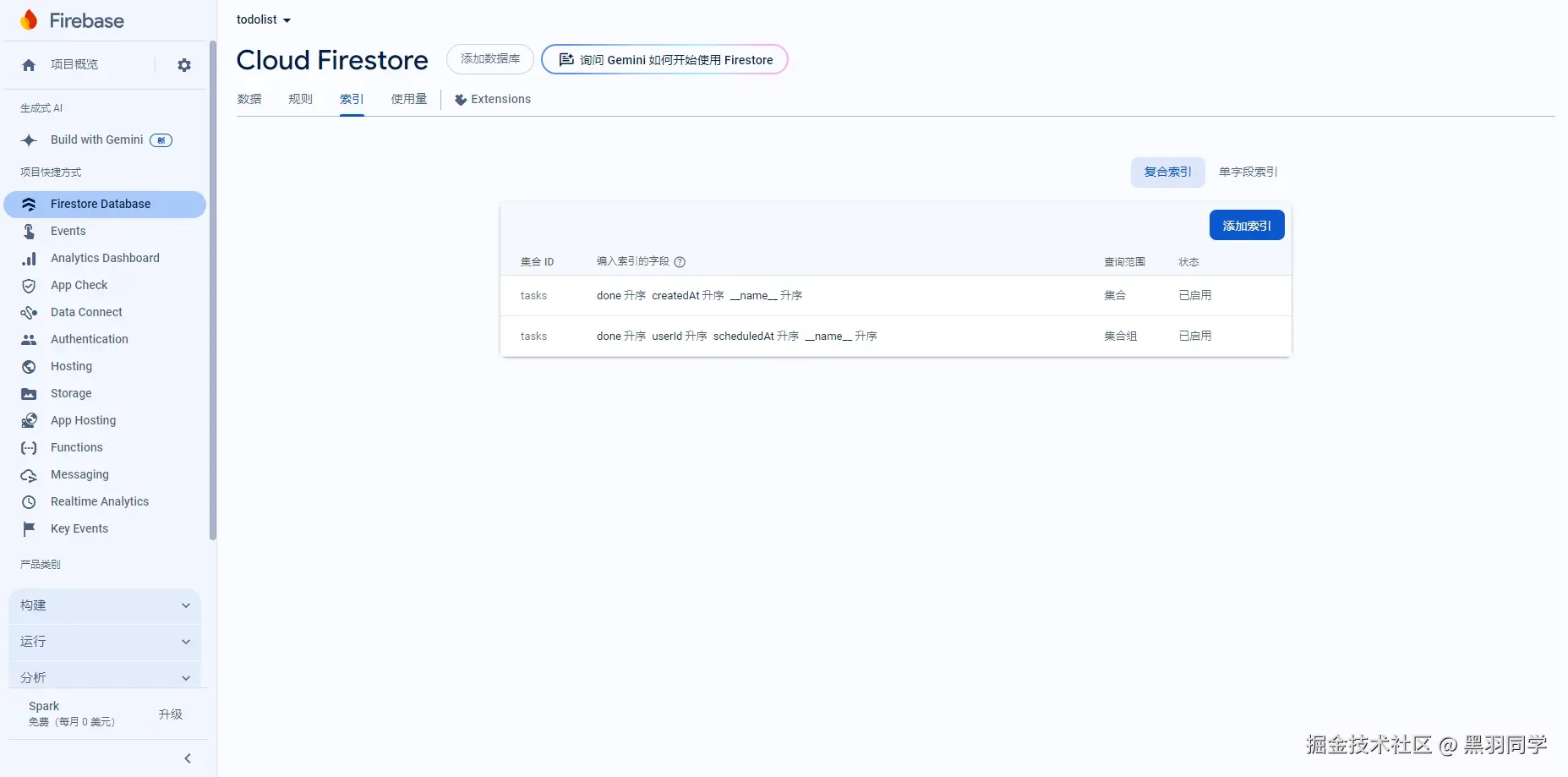Open Realtime Analytics in the sidebar
The width and height of the screenshot is (1568, 777).
105,502
